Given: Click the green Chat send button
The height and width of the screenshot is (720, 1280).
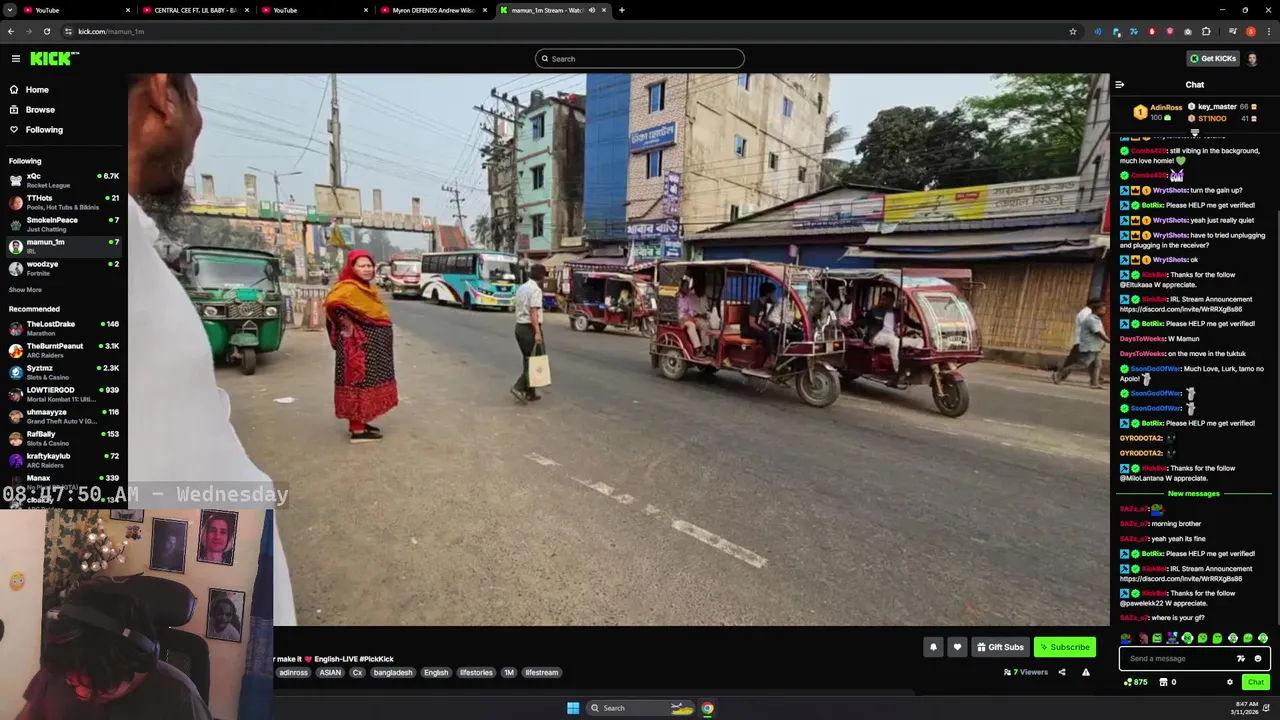Looking at the screenshot, I should (1256, 682).
